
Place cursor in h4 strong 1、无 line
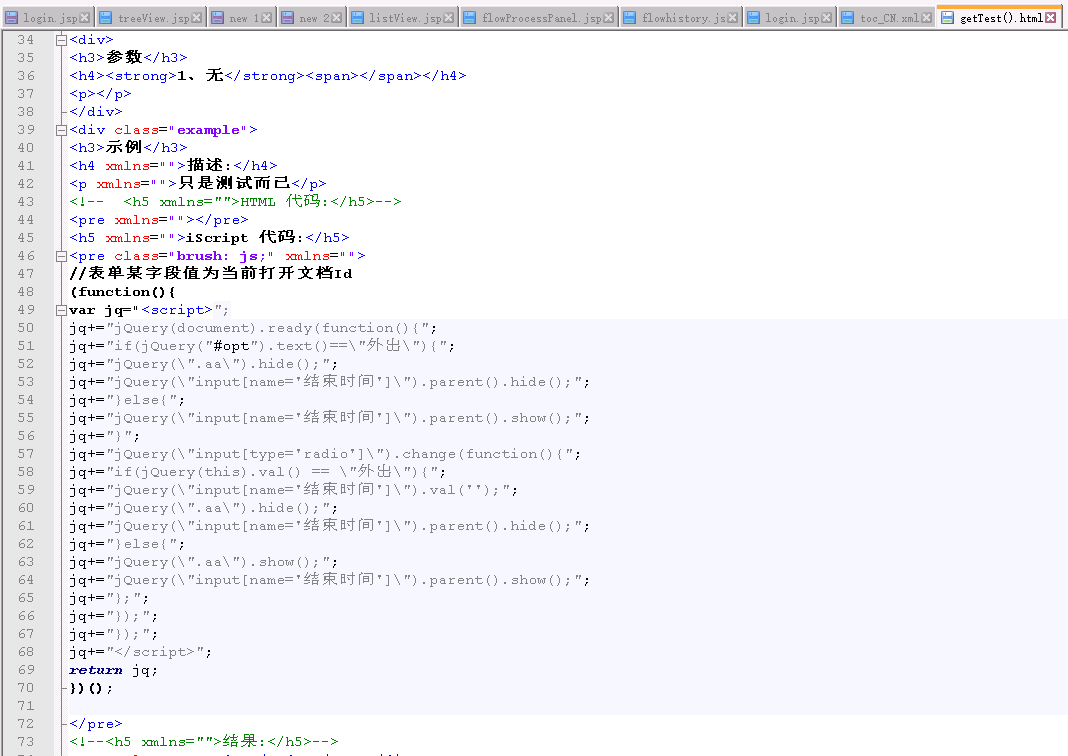(268, 76)
